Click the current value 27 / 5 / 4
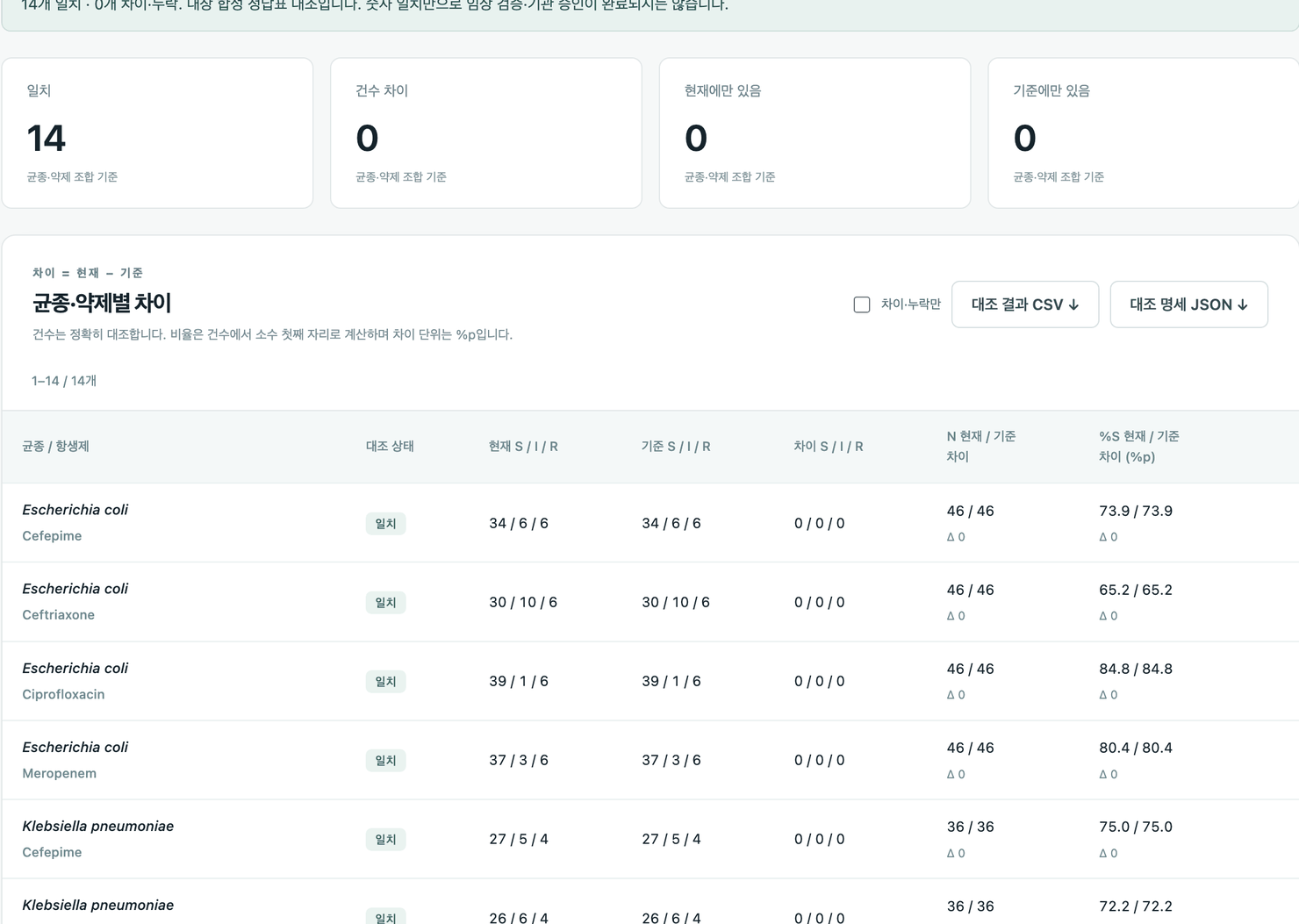The height and width of the screenshot is (924, 1299). click(x=519, y=840)
